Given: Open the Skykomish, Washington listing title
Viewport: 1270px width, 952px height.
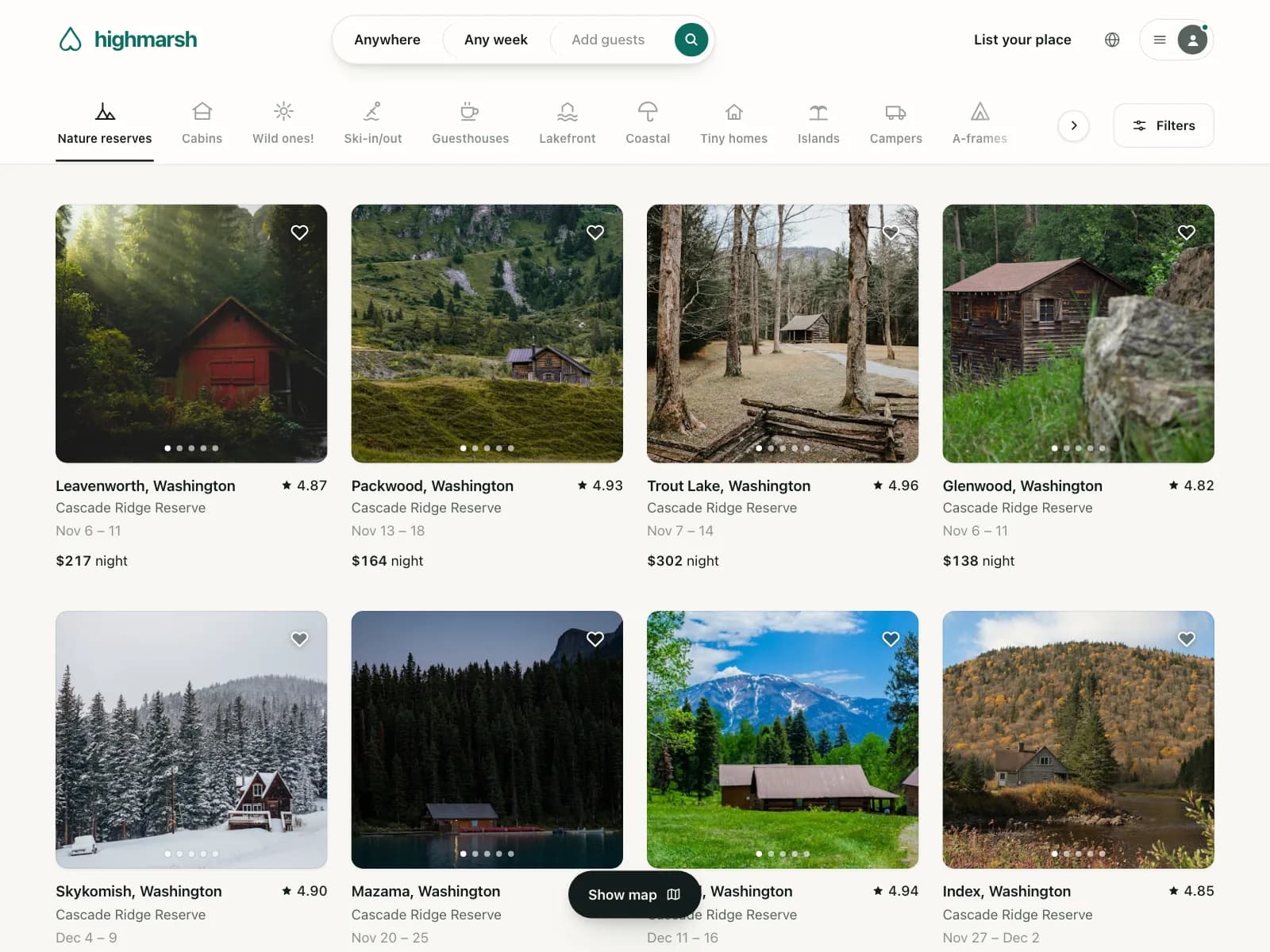Looking at the screenshot, I should click(139, 892).
